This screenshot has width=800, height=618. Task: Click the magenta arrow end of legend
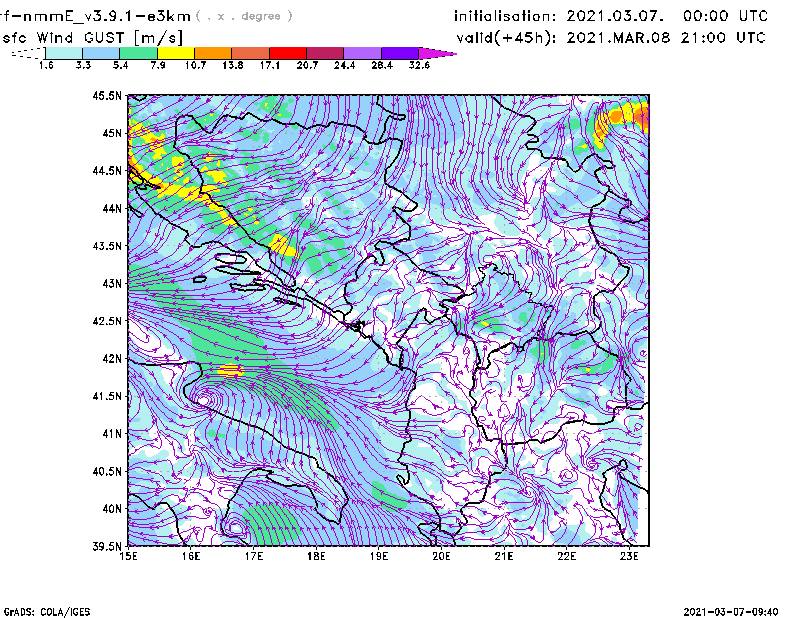point(437,53)
